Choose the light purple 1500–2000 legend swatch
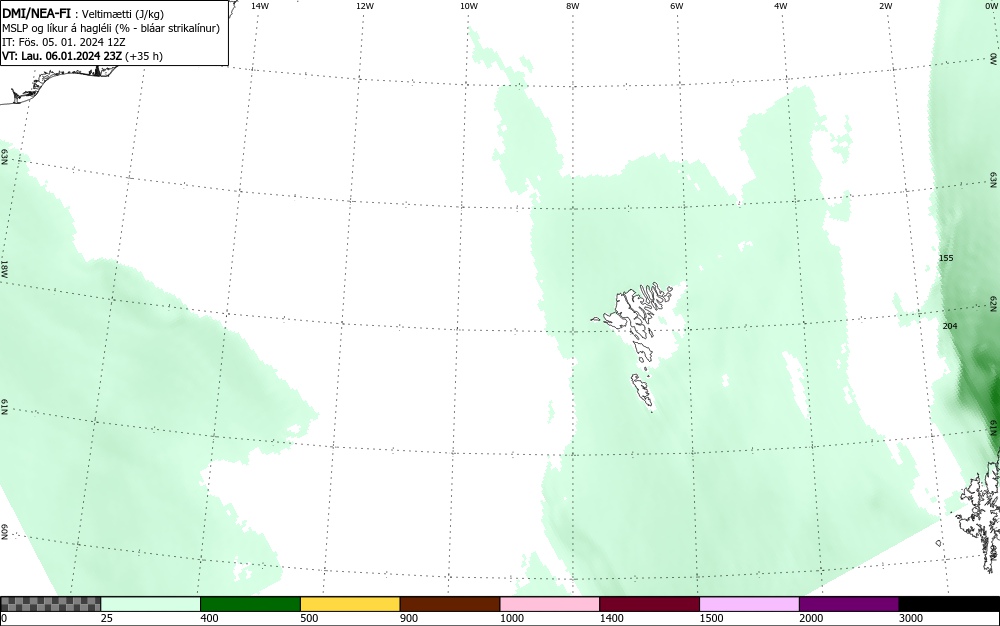The image size is (1000, 626). pos(749,604)
